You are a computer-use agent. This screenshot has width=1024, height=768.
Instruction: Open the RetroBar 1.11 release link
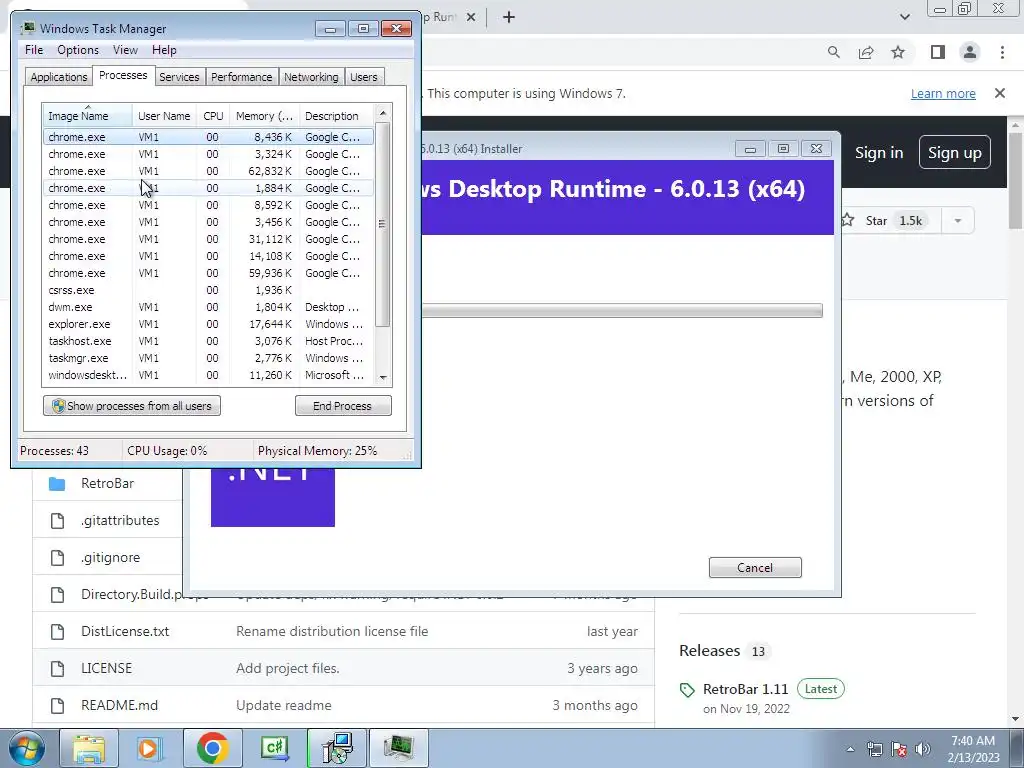pyautogui.click(x=745, y=689)
